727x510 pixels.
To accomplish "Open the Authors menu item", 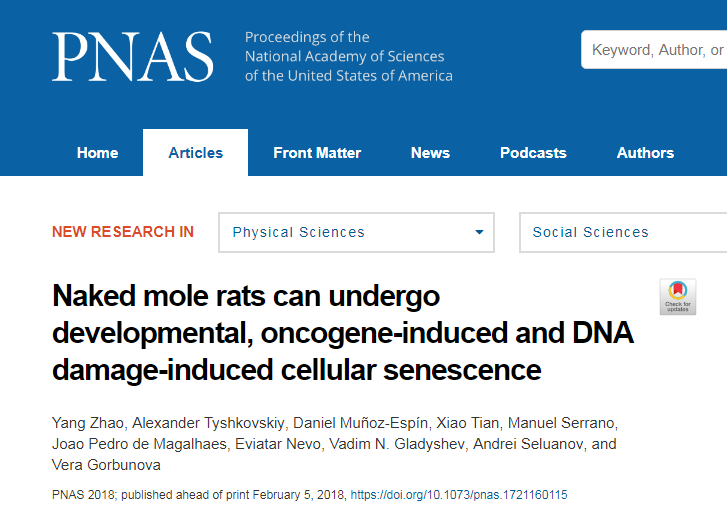I will 645,153.
